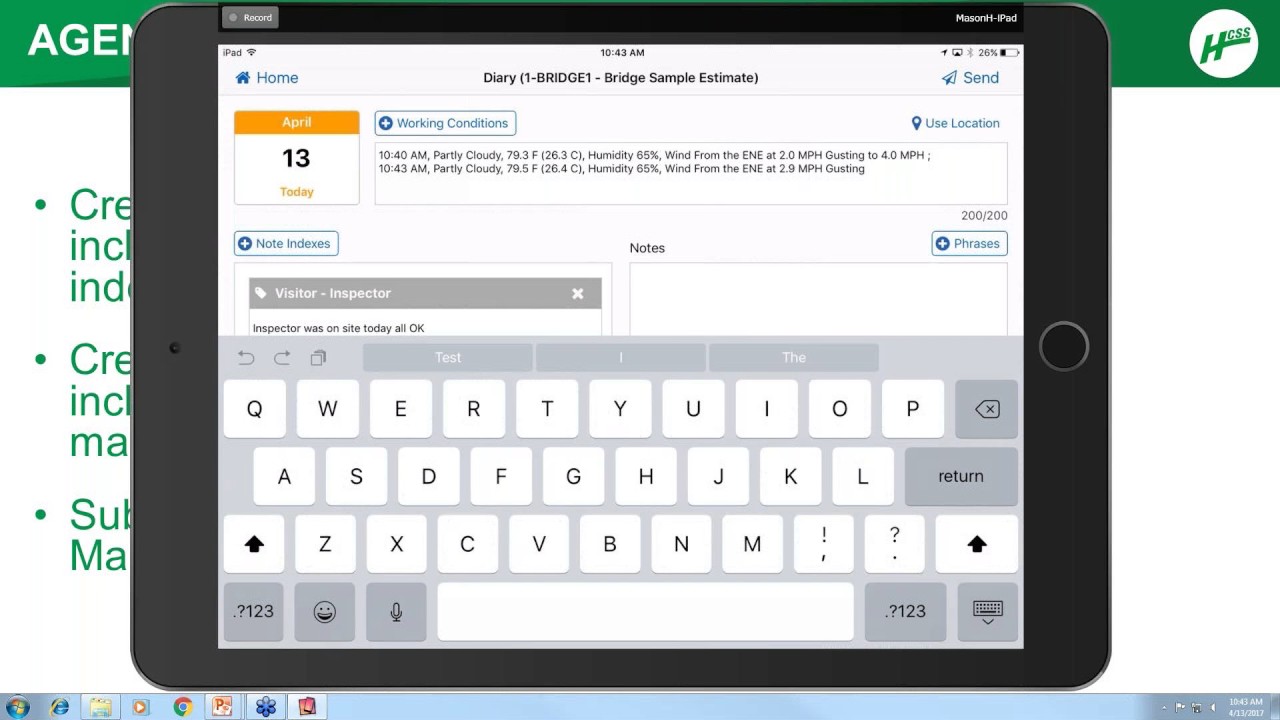Open the Windows Start menu
Image resolution: width=1280 pixels, height=720 pixels.
click(17, 707)
